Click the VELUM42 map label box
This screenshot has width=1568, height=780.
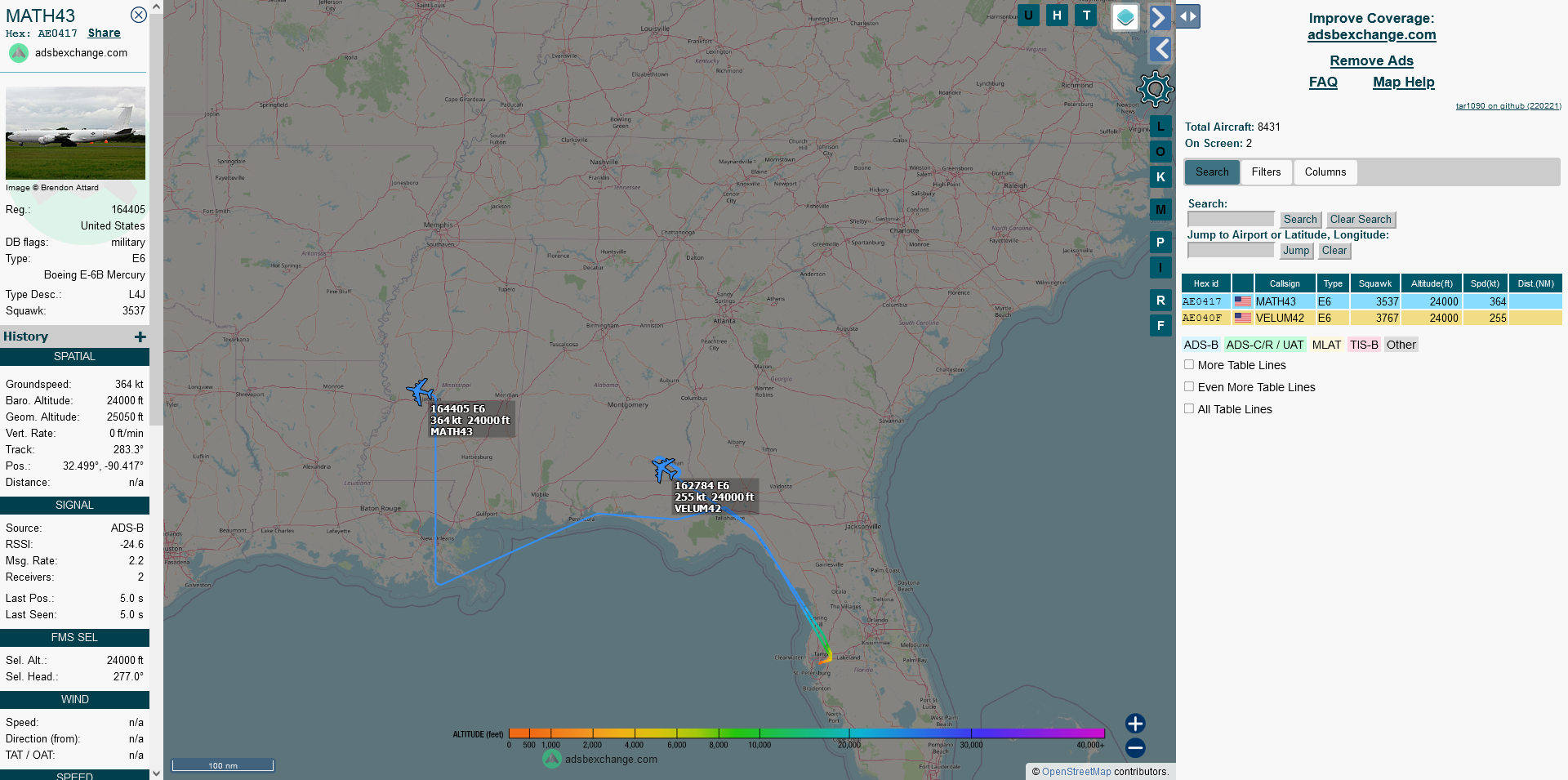pyautogui.click(x=716, y=497)
